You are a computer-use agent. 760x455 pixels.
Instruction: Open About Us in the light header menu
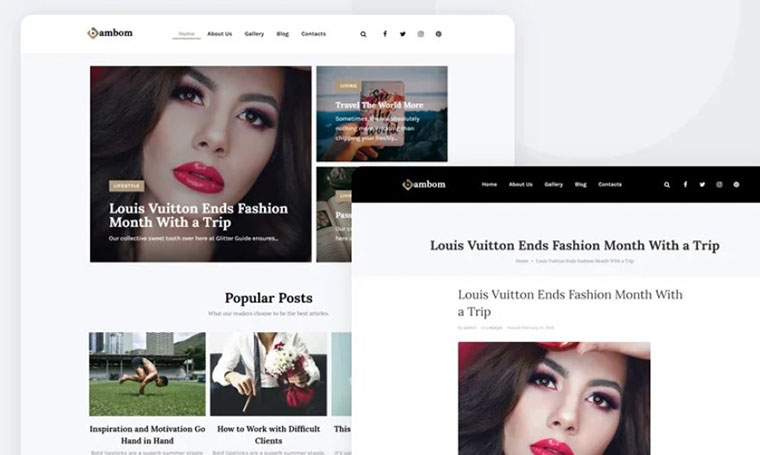pos(219,34)
